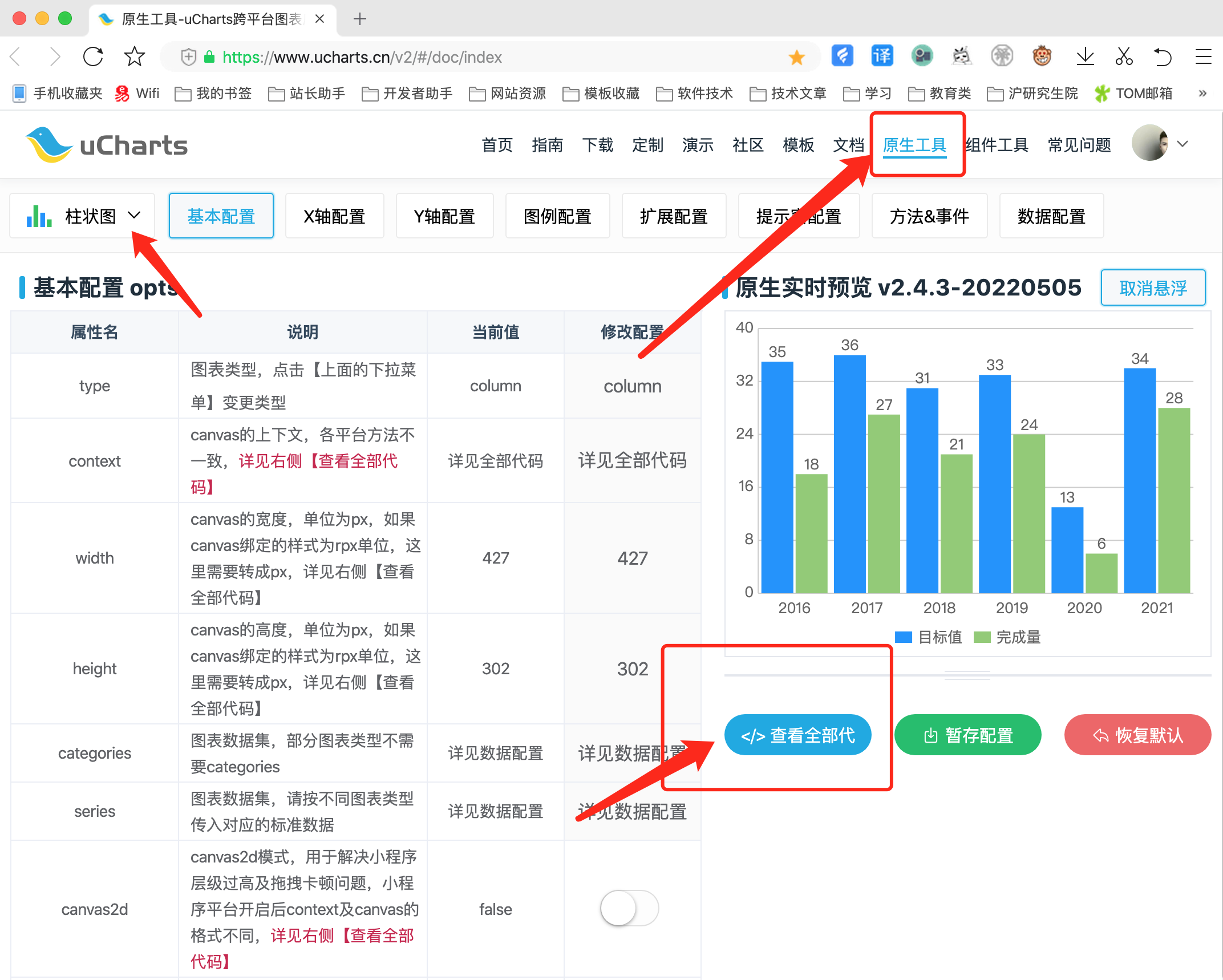Click 取消悬浮 button
The height and width of the screenshot is (980, 1223).
click(1153, 287)
